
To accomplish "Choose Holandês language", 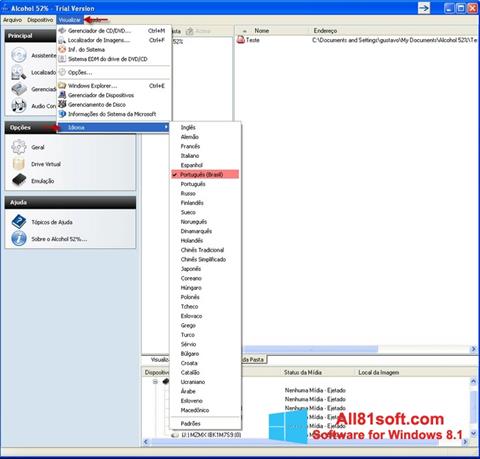I will [x=205, y=240].
